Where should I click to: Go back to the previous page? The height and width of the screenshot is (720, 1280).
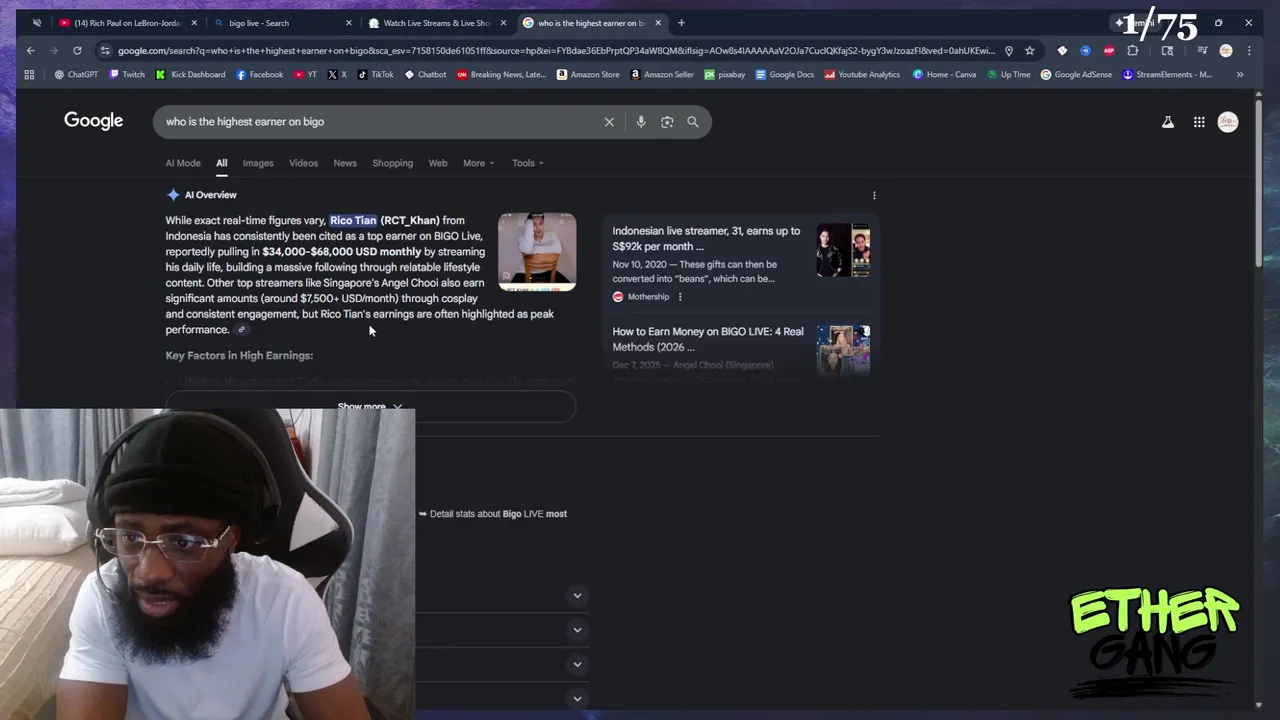[x=31, y=50]
